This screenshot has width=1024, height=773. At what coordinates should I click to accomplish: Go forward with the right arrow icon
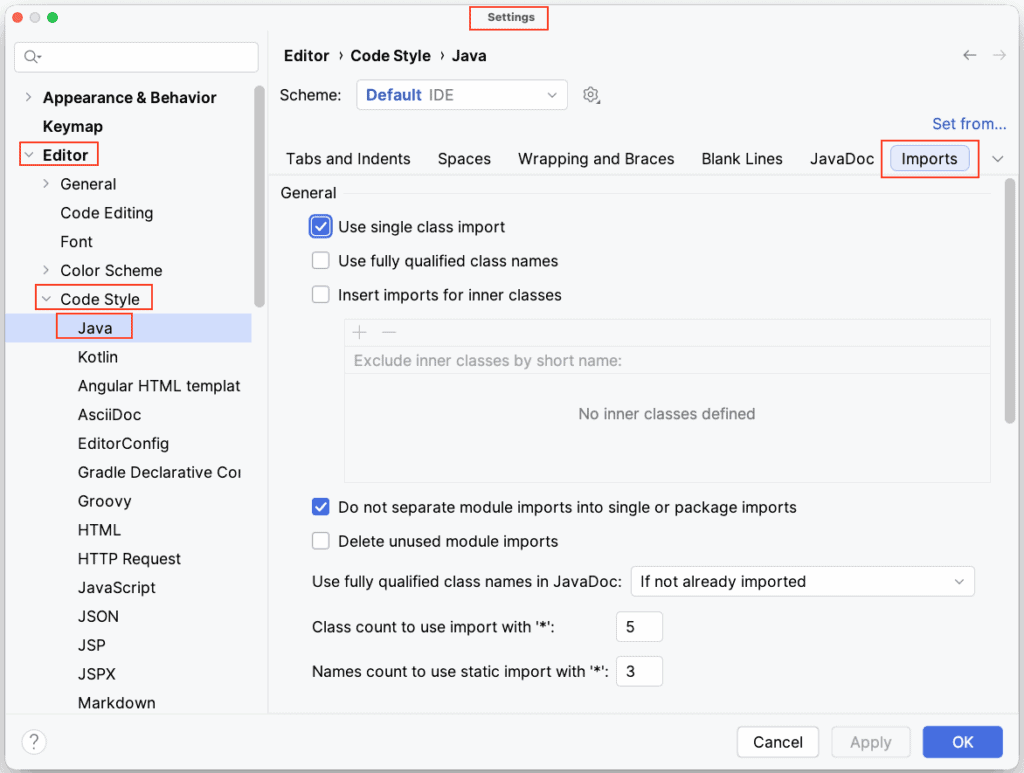click(x=999, y=55)
